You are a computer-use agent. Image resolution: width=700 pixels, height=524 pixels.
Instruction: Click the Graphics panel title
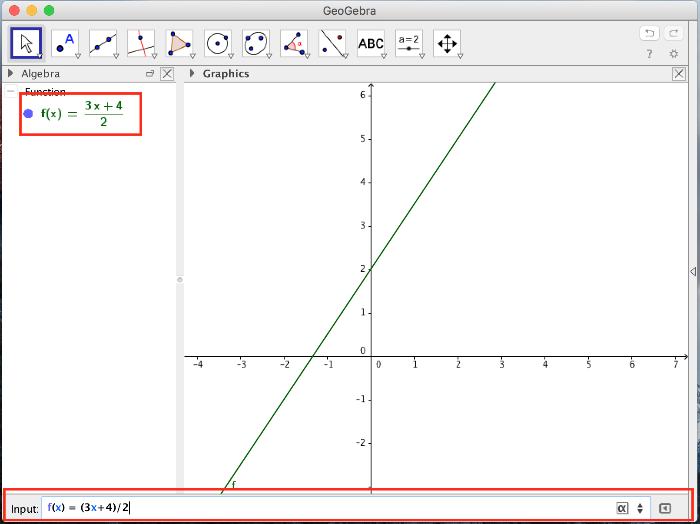226,74
